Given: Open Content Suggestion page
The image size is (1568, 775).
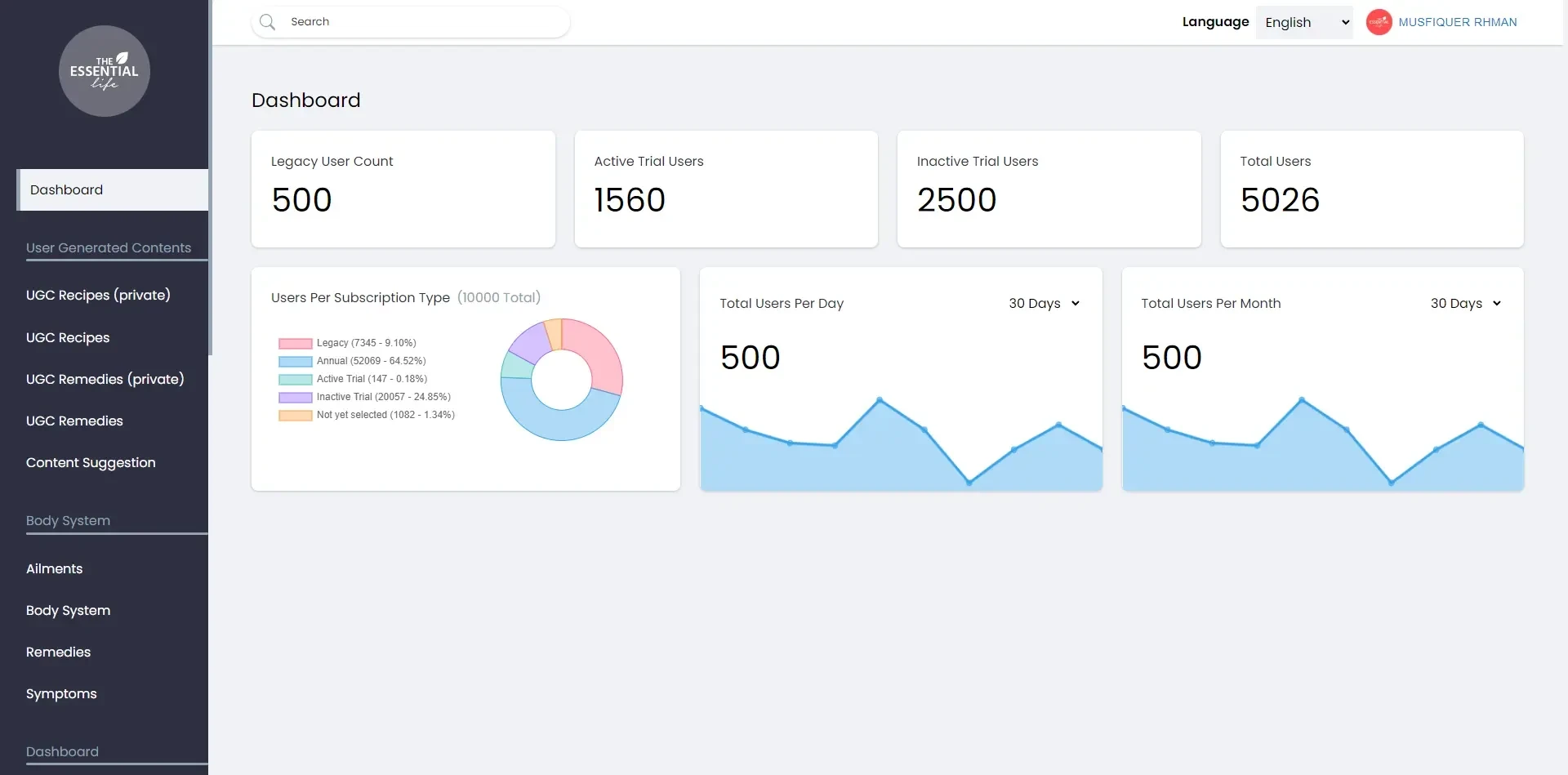Looking at the screenshot, I should coord(91,463).
